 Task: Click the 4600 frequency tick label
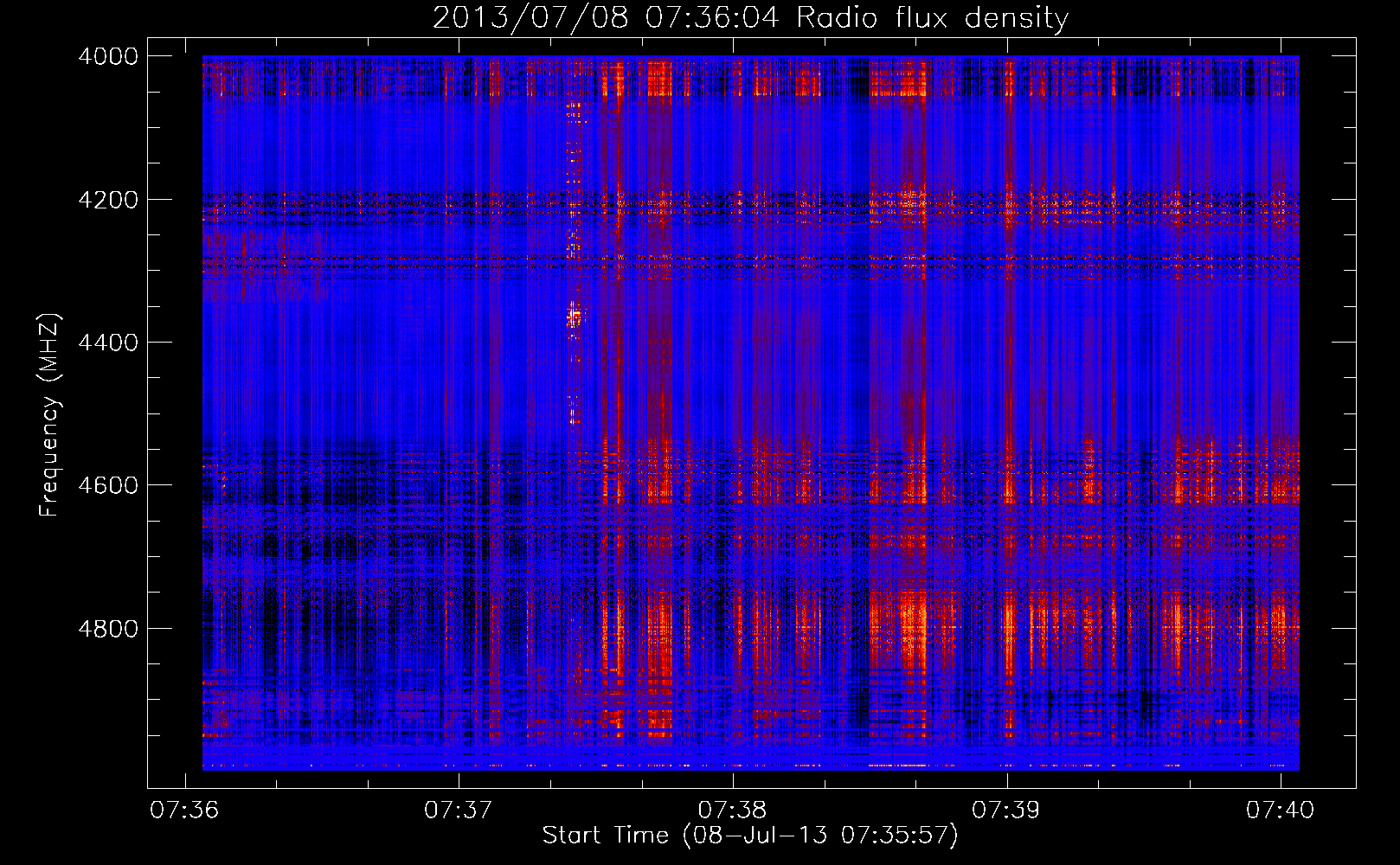point(108,485)
